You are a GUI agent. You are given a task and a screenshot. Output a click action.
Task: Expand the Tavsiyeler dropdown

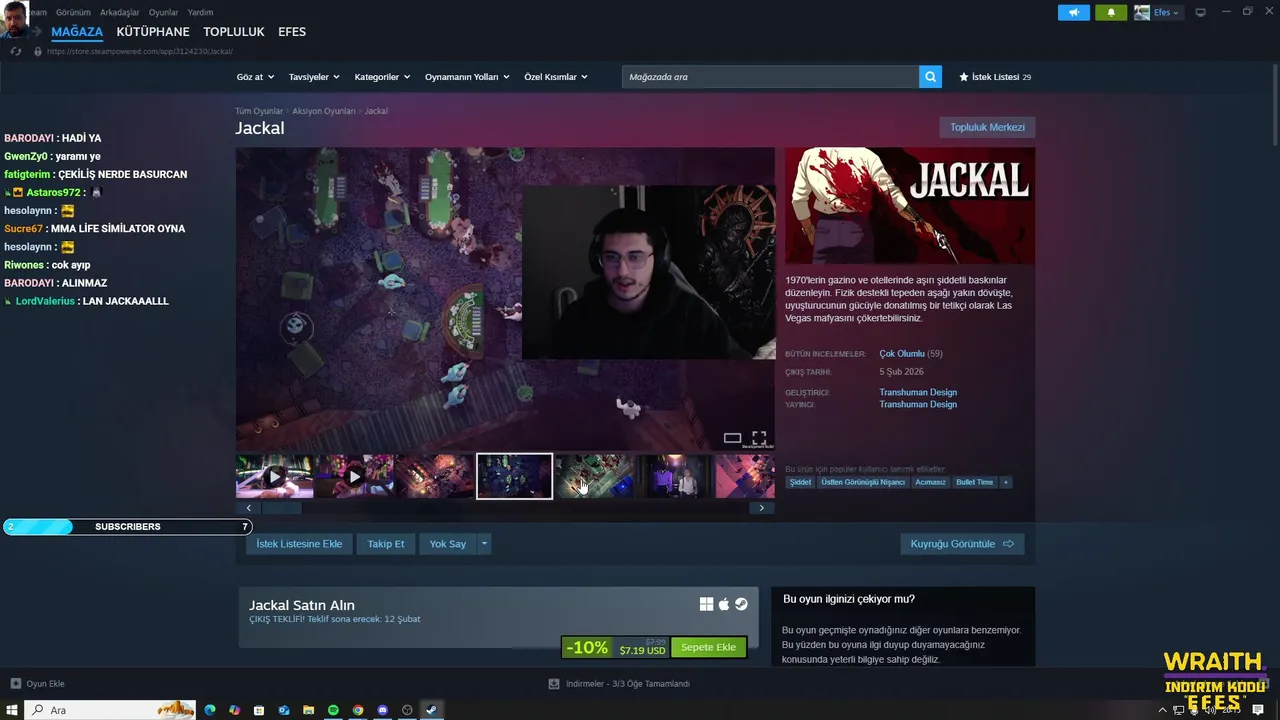click(x=314, y=77)
